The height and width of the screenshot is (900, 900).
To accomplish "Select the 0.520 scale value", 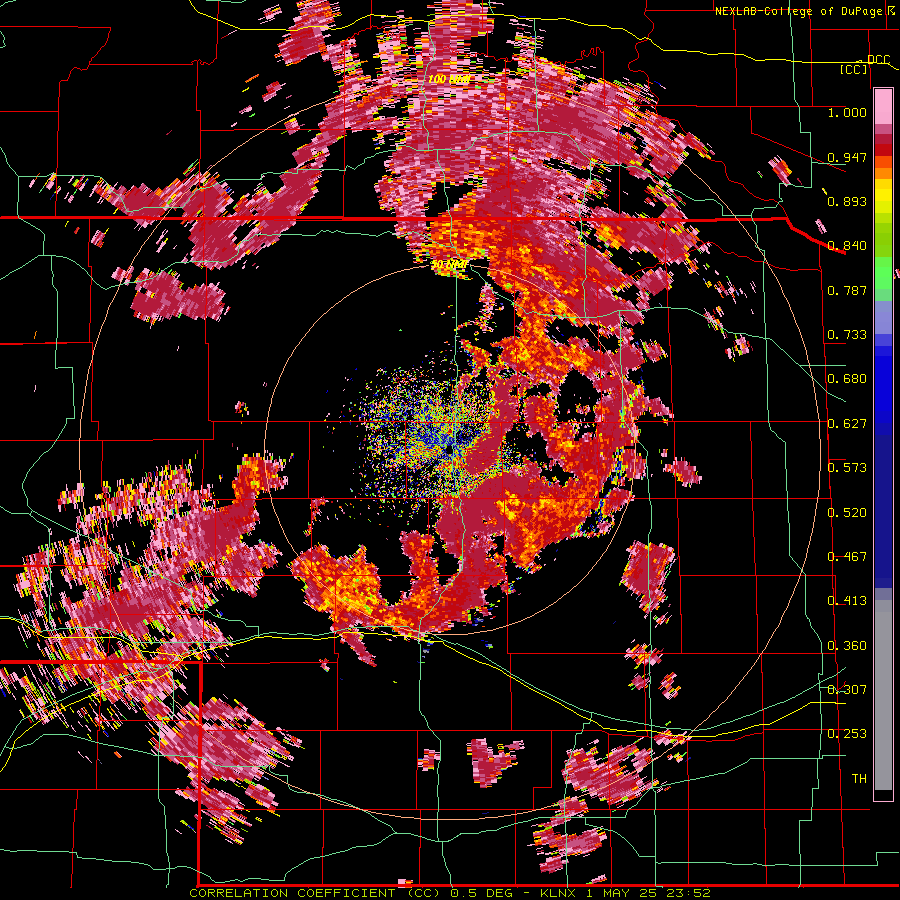I will click(x=847, y=513).
